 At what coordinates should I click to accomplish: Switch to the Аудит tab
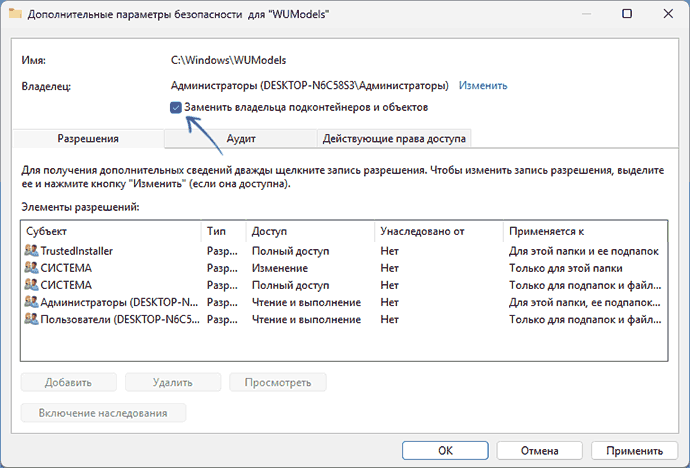239,139
